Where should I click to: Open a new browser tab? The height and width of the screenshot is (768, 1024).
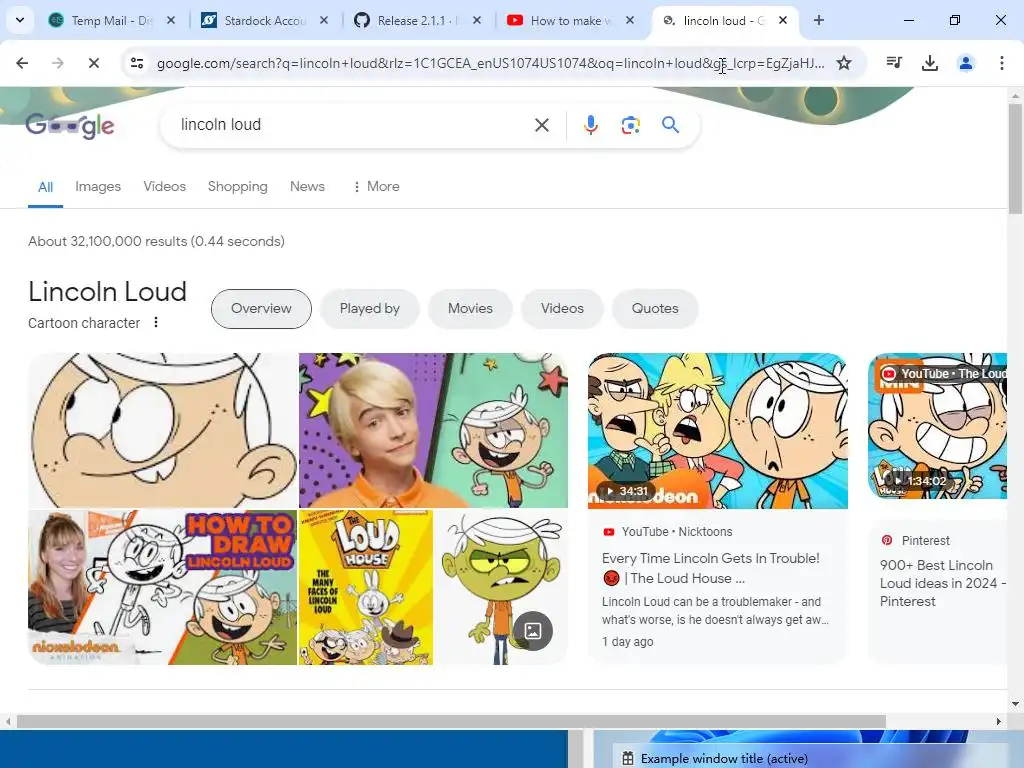[x=818, y=20]
